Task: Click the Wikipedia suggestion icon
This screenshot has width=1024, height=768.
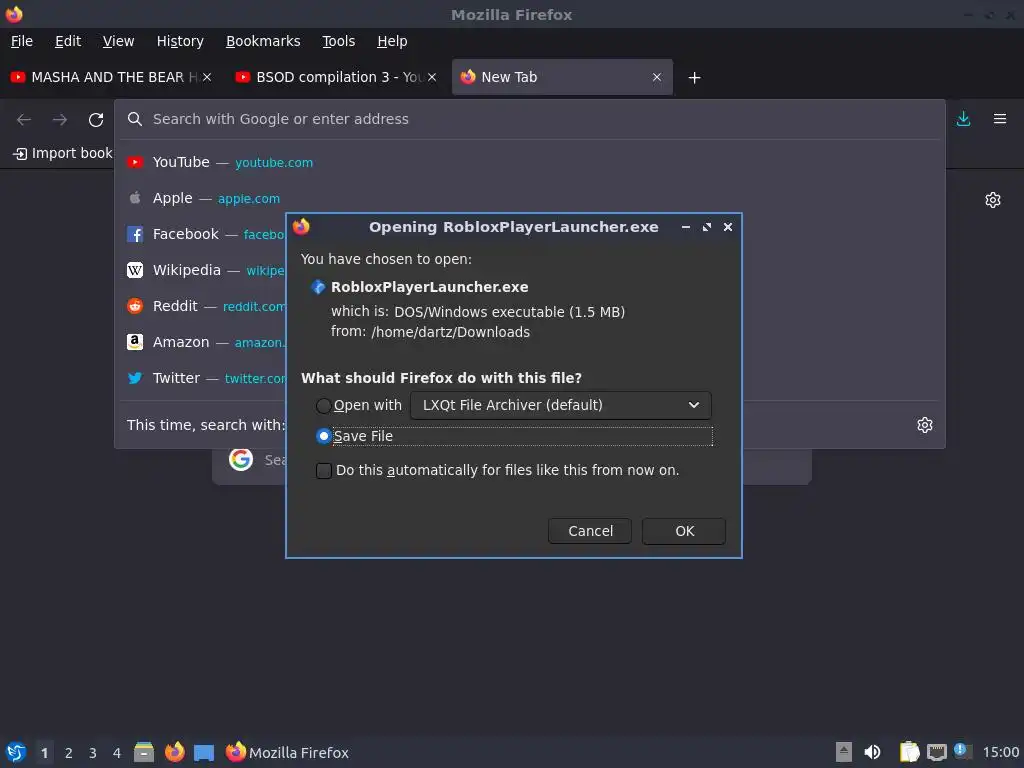Action: (x=135, y=270)
